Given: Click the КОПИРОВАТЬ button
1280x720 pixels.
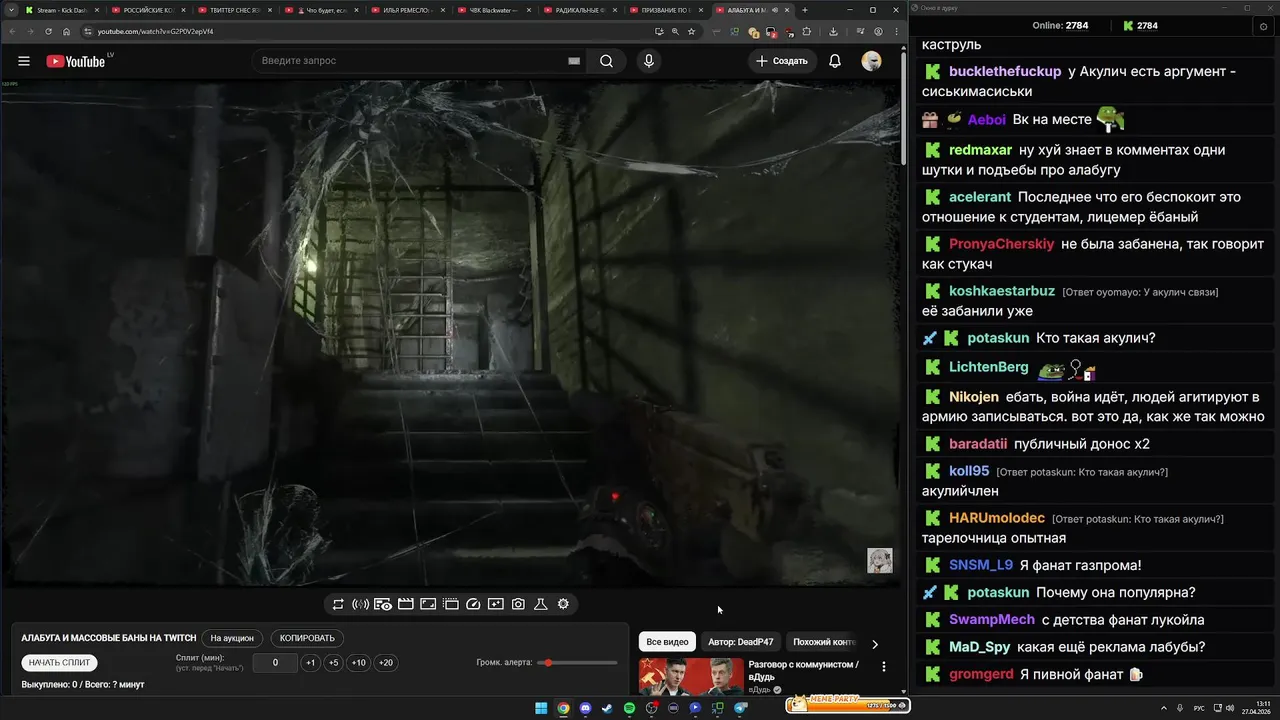Looking at the screenshot, I should [x=307, y=638].
